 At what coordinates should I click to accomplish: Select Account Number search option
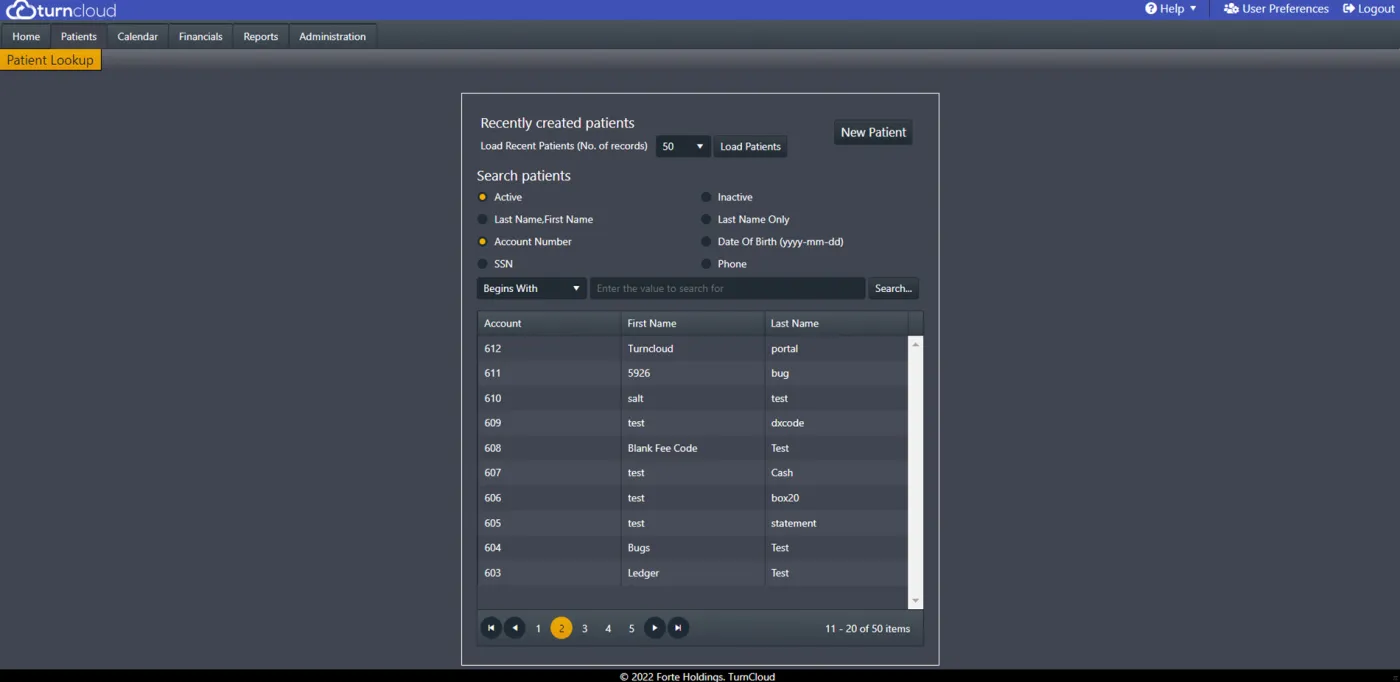(x=483, y=242)
